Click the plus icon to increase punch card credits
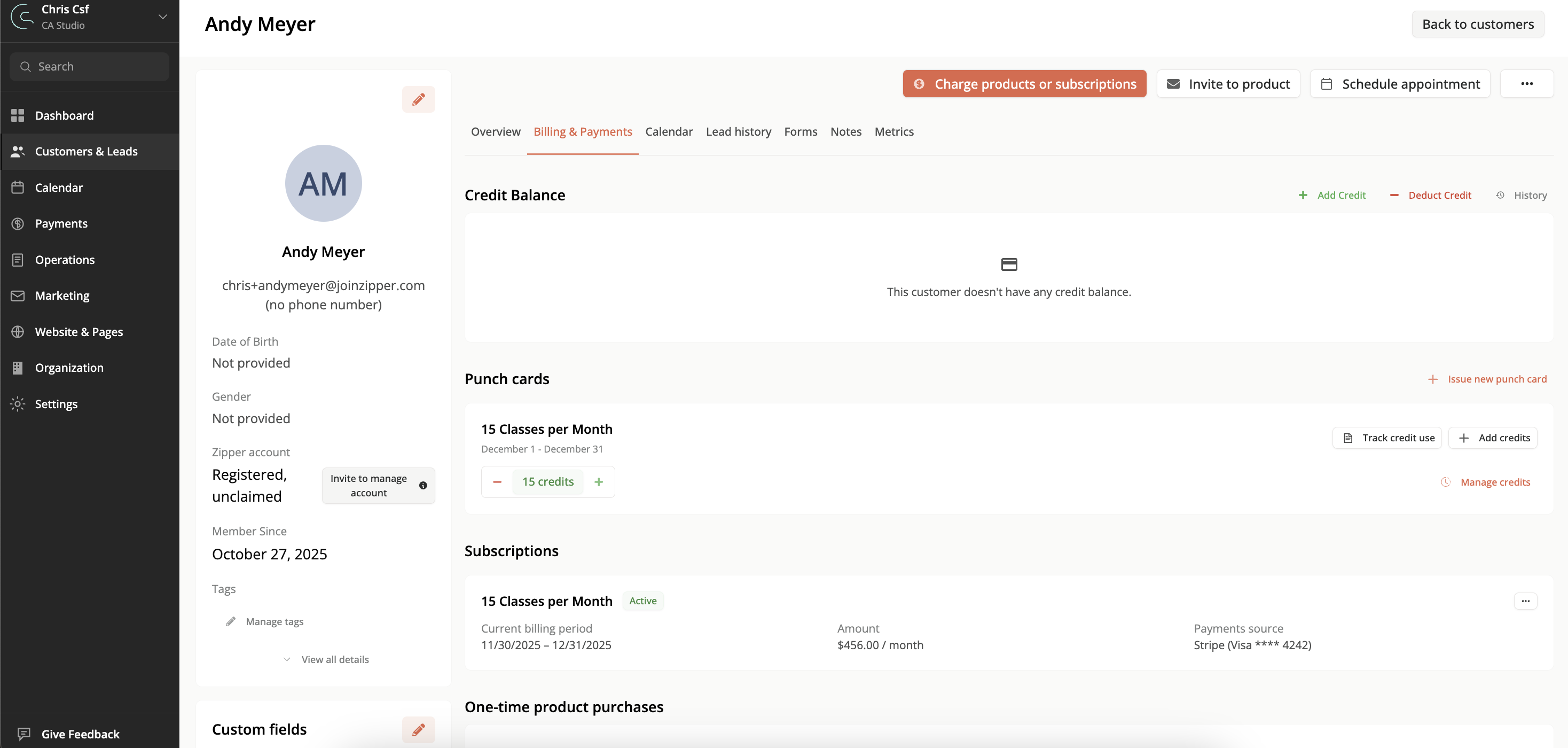 pyautogui.click(x=598, y=482)
